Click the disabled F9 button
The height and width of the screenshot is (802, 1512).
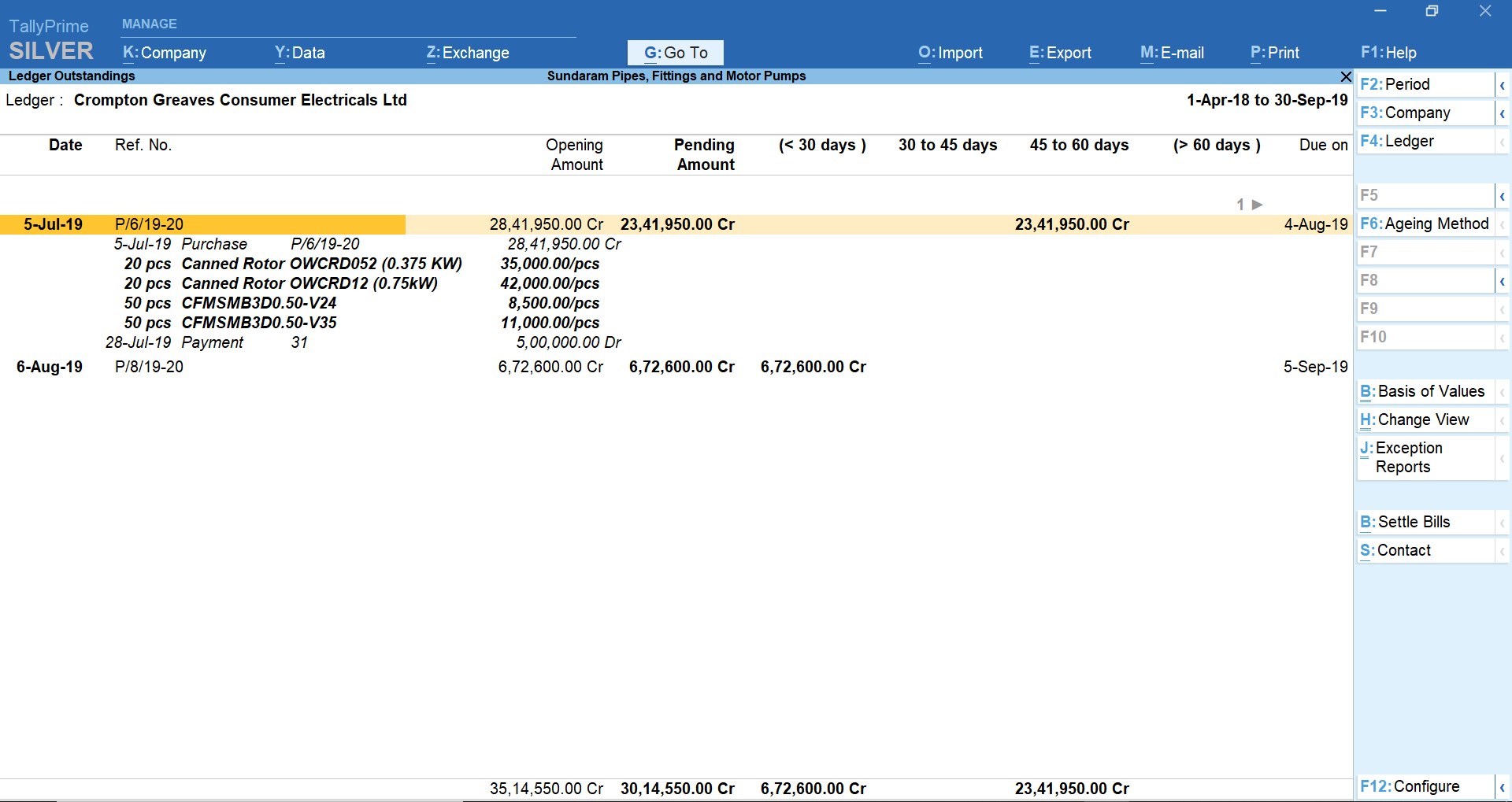tap(1425, 309)
